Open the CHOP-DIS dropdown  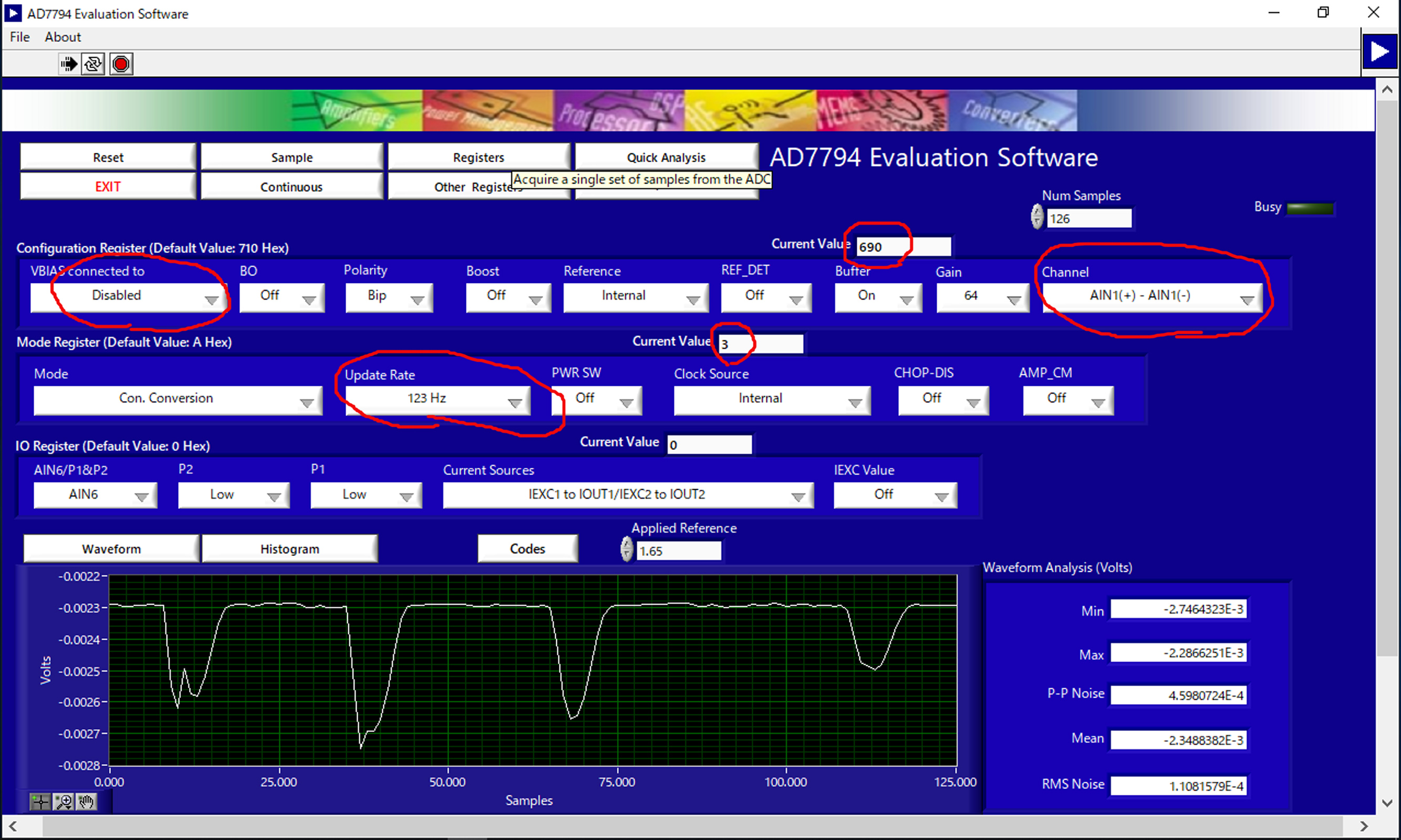point(943,400)
